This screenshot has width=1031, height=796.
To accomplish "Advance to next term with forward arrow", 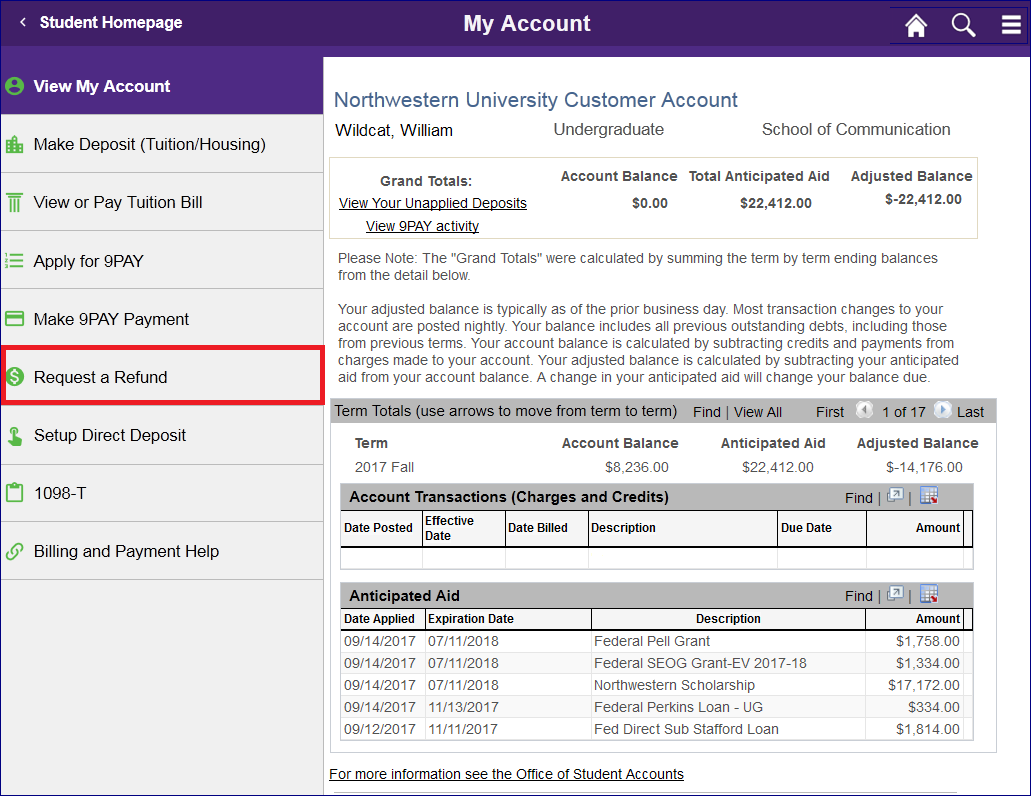I will pos(942,410).
